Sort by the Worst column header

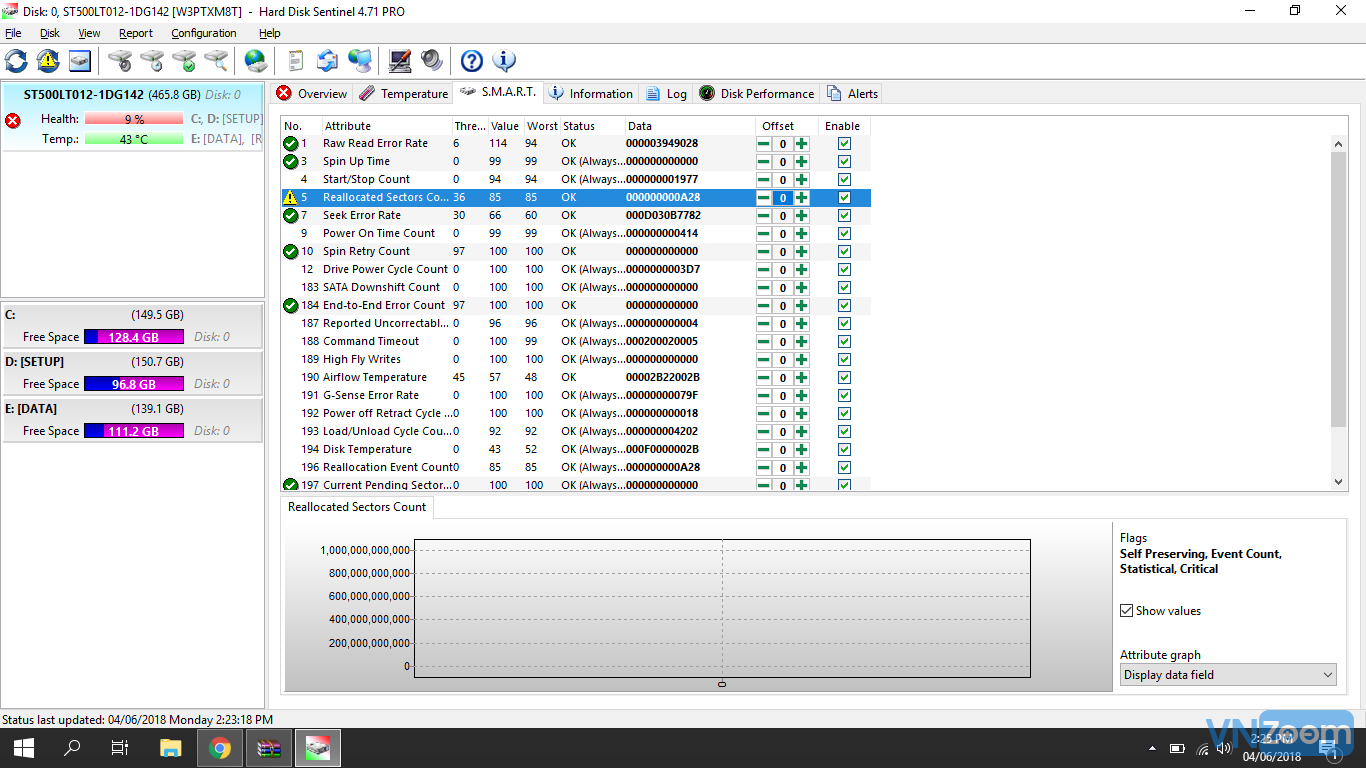542,126
